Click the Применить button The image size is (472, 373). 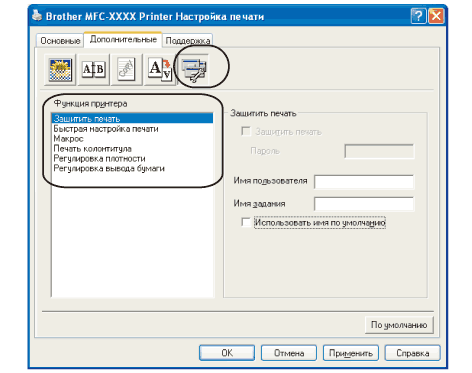pyautogui.click(x=351, y=353)
